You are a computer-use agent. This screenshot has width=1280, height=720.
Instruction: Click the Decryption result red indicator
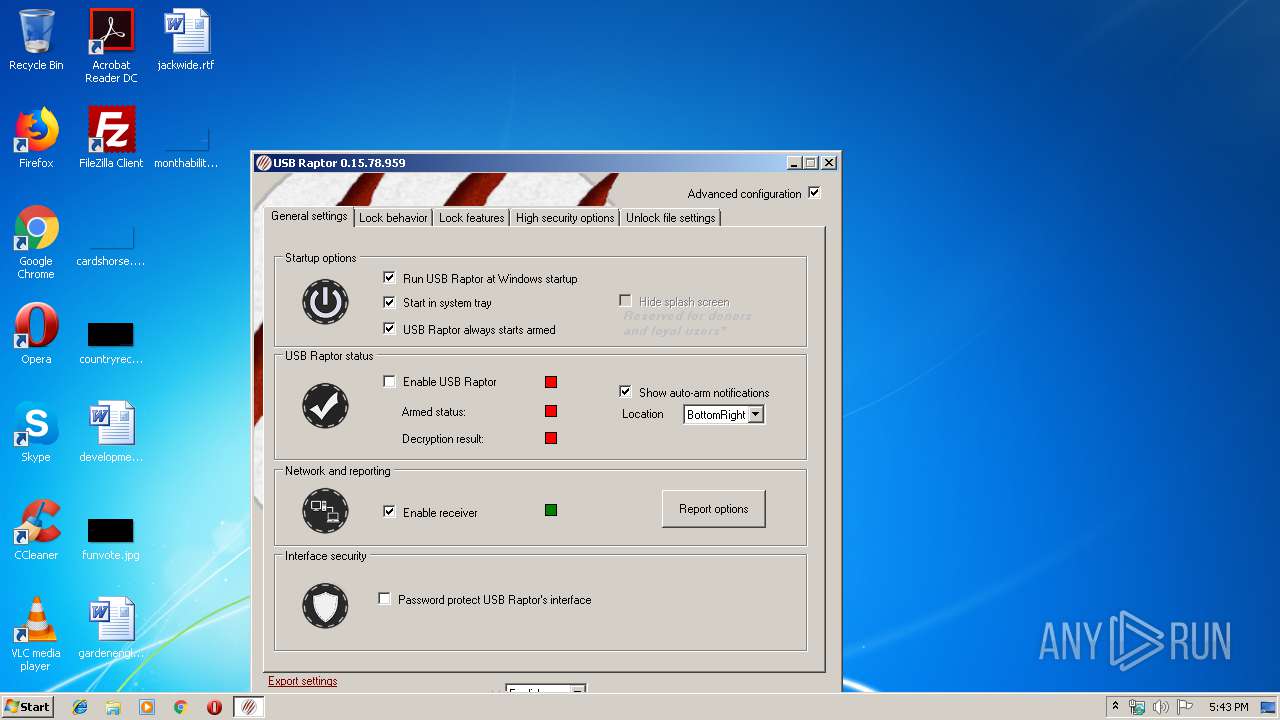551,438
